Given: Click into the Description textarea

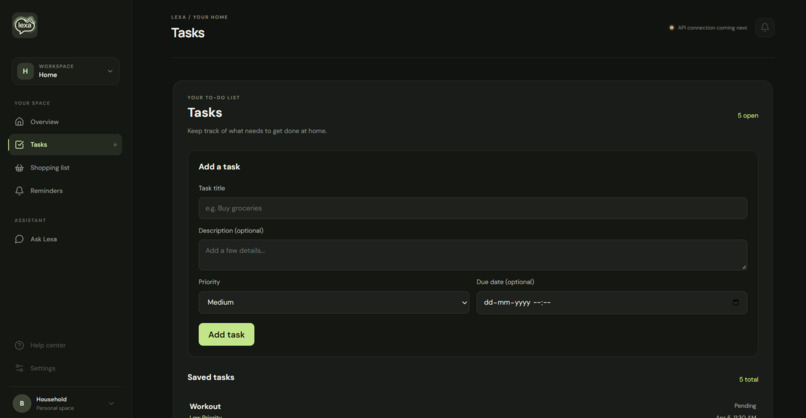Looking at the screenshot, I should [x=473, y=255].
